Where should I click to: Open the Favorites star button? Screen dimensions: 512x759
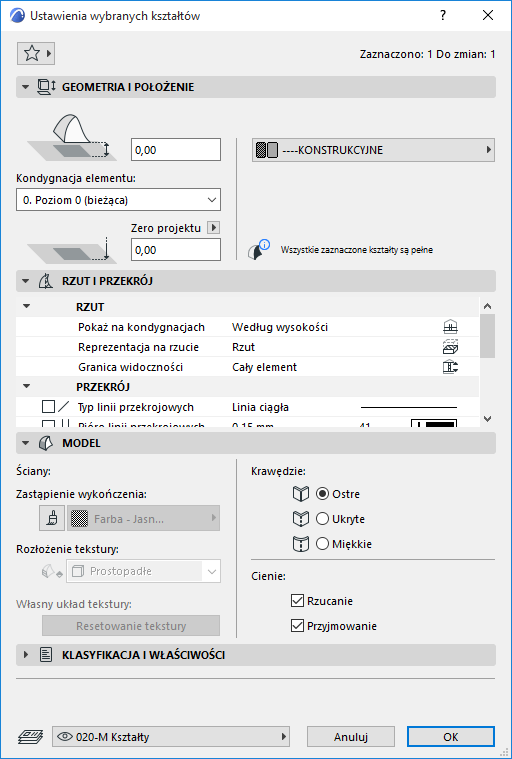pos(35,53)
